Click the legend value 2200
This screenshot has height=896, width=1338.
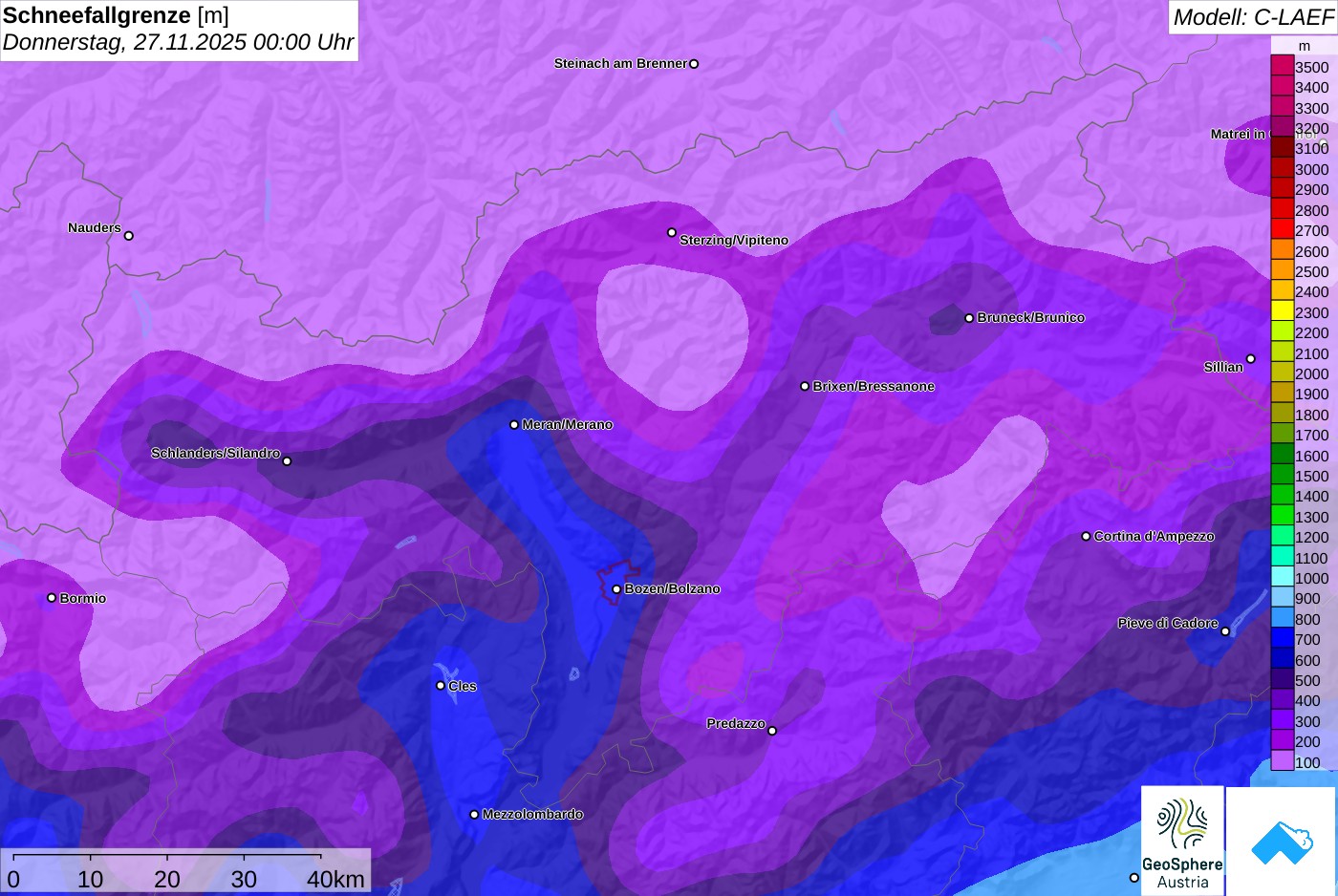pyautogui.click(x=1312, y=333)
